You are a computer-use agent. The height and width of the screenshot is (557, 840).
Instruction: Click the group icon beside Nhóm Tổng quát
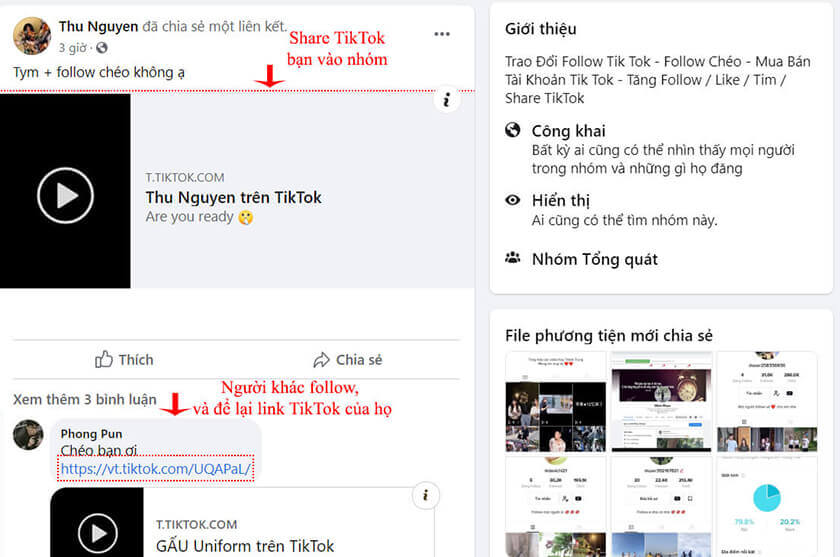pos(513,258)
